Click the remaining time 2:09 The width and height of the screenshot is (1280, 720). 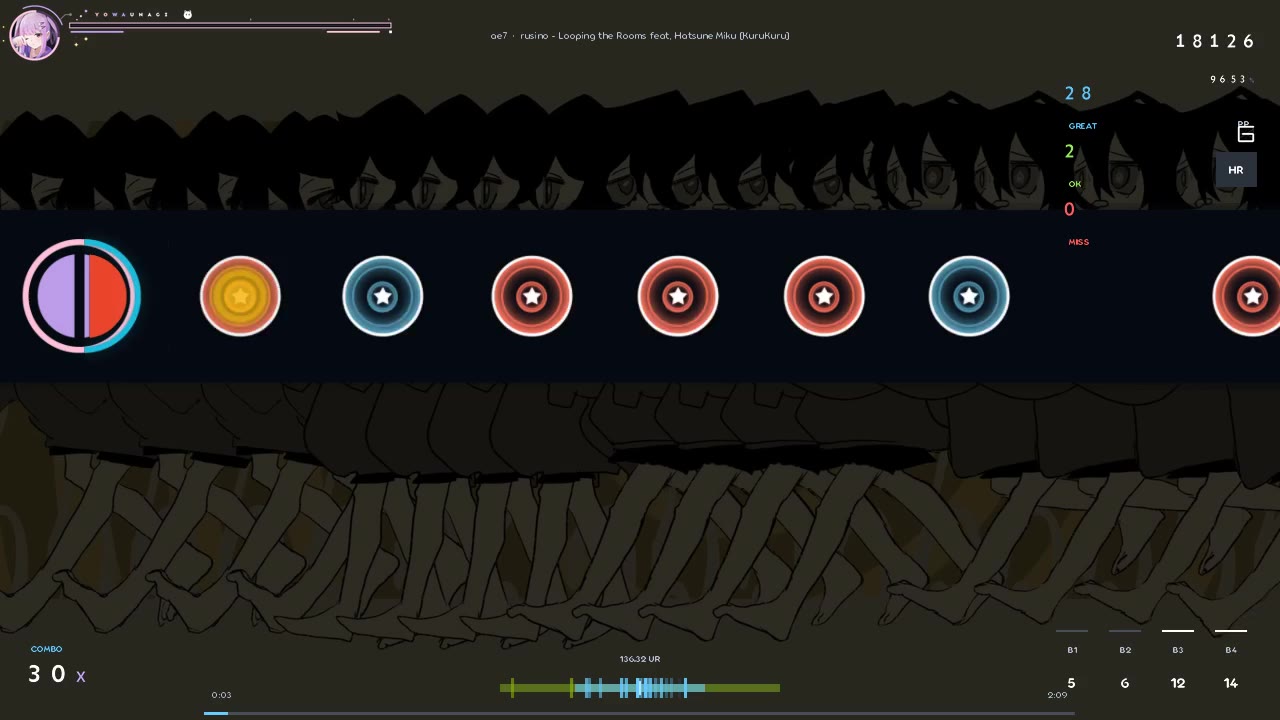1057,695
